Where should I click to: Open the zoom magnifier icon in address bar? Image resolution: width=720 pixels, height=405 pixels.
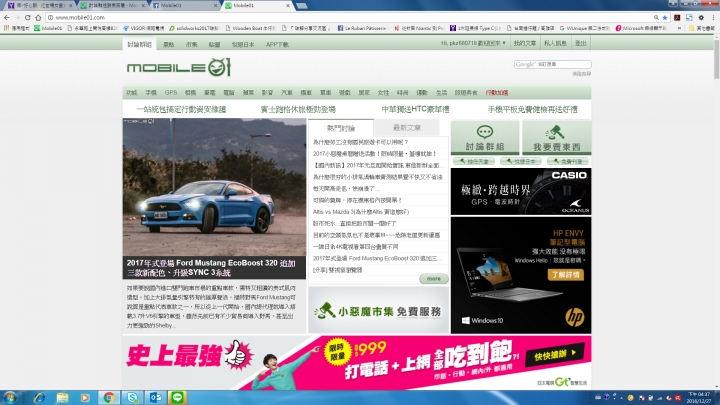(x=656, y=17)
